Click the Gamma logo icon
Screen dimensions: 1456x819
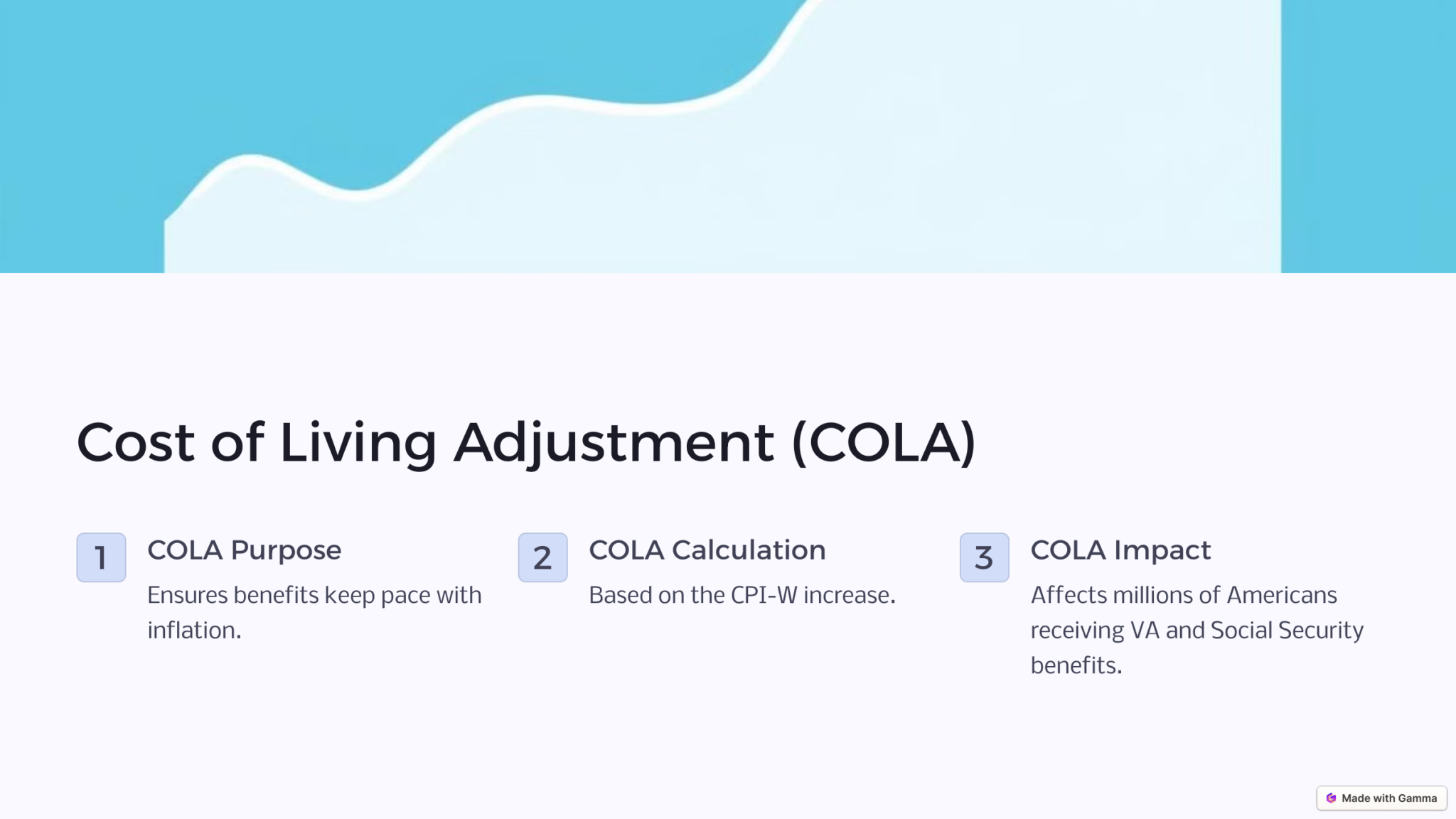[1331, 798]
